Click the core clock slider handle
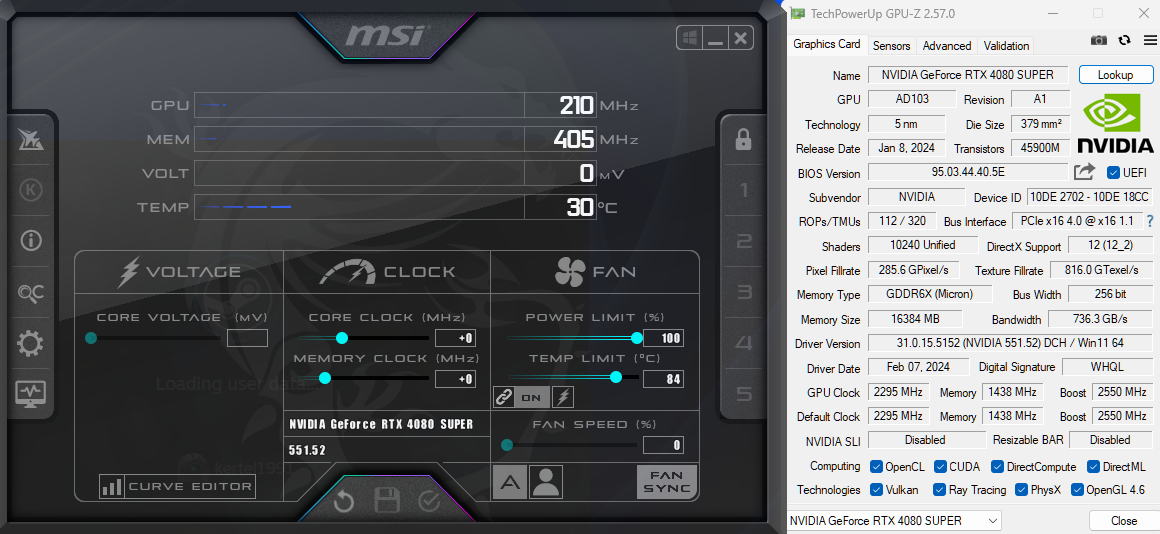The width and height of the screenshot is (1160, 534). (342, 338)
